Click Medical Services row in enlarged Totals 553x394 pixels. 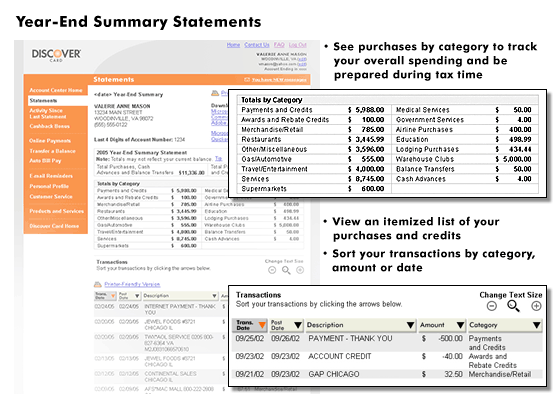[x=464, y=110]
